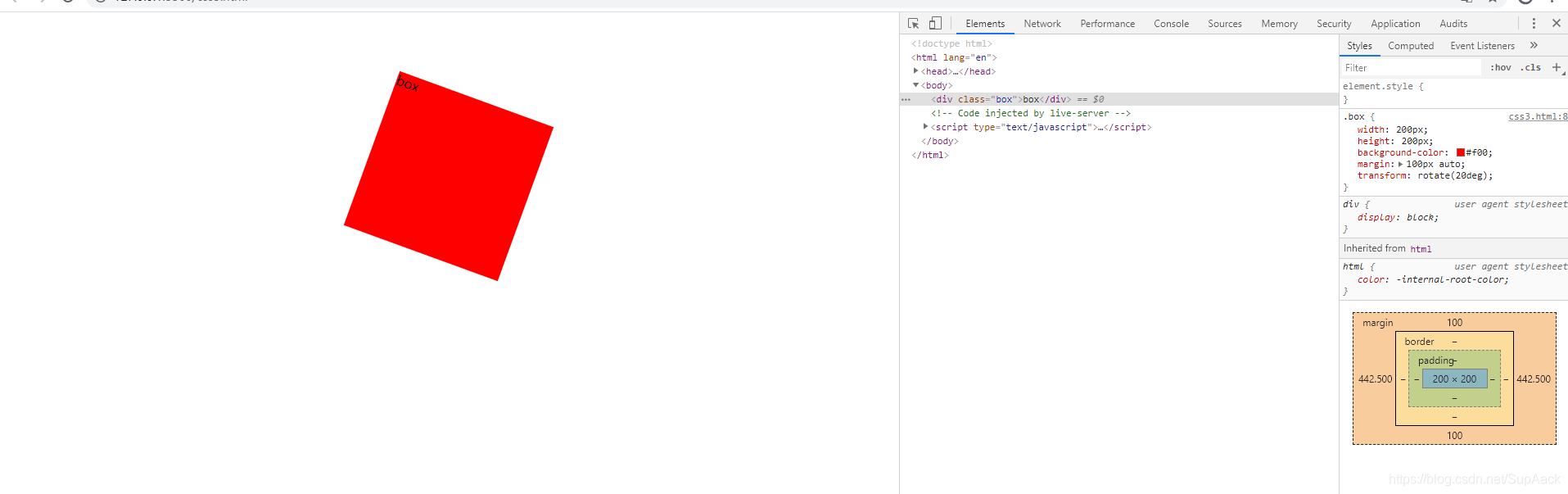The height and width of the screenshot is (494, 1568).
Task: Expand the script element node
Action: pos(925,127)
